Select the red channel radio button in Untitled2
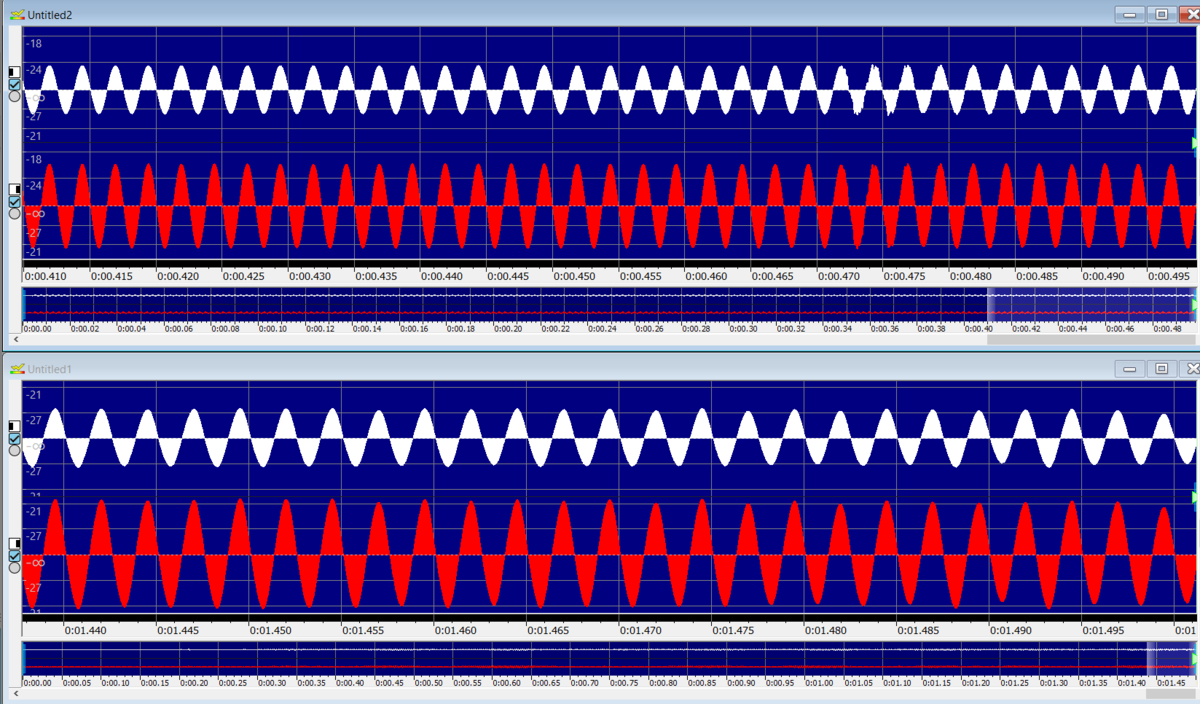Screen dimensions: 1200x704 click(x=14, y=213)
